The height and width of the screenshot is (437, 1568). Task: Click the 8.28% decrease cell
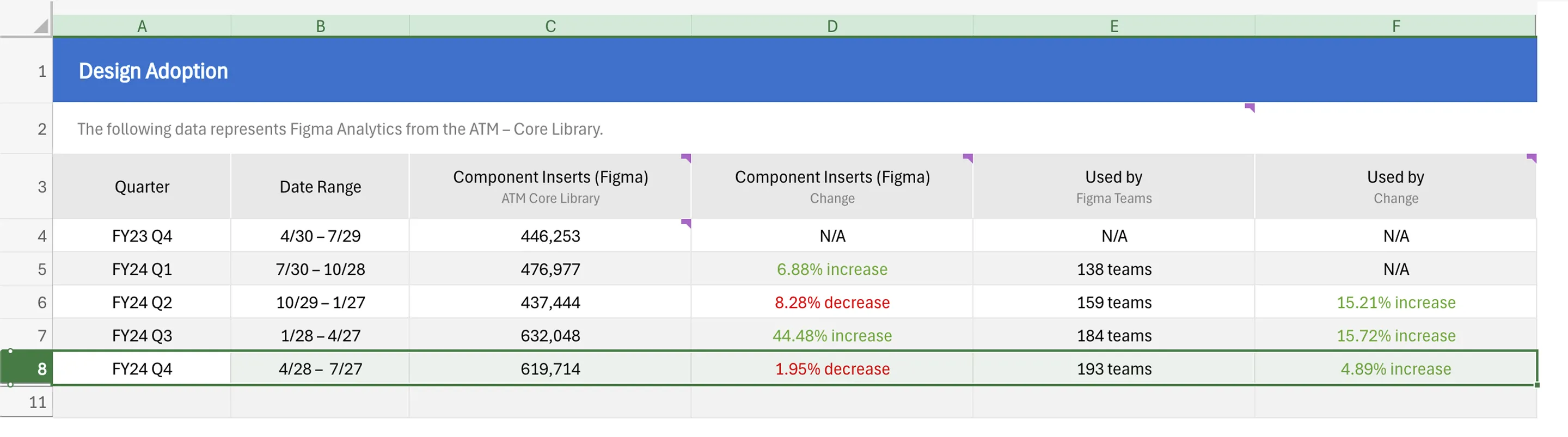[x=832, y=303]
